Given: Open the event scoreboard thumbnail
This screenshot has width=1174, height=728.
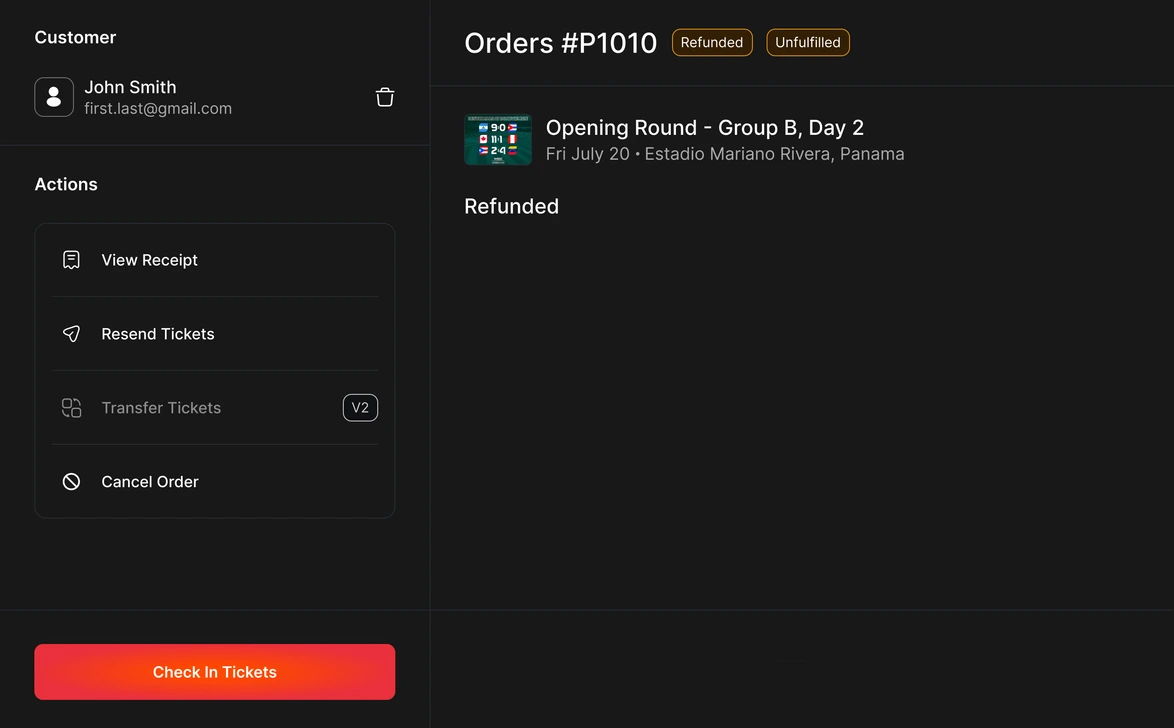Looking at the screenshot, I should tap(498, 139).
